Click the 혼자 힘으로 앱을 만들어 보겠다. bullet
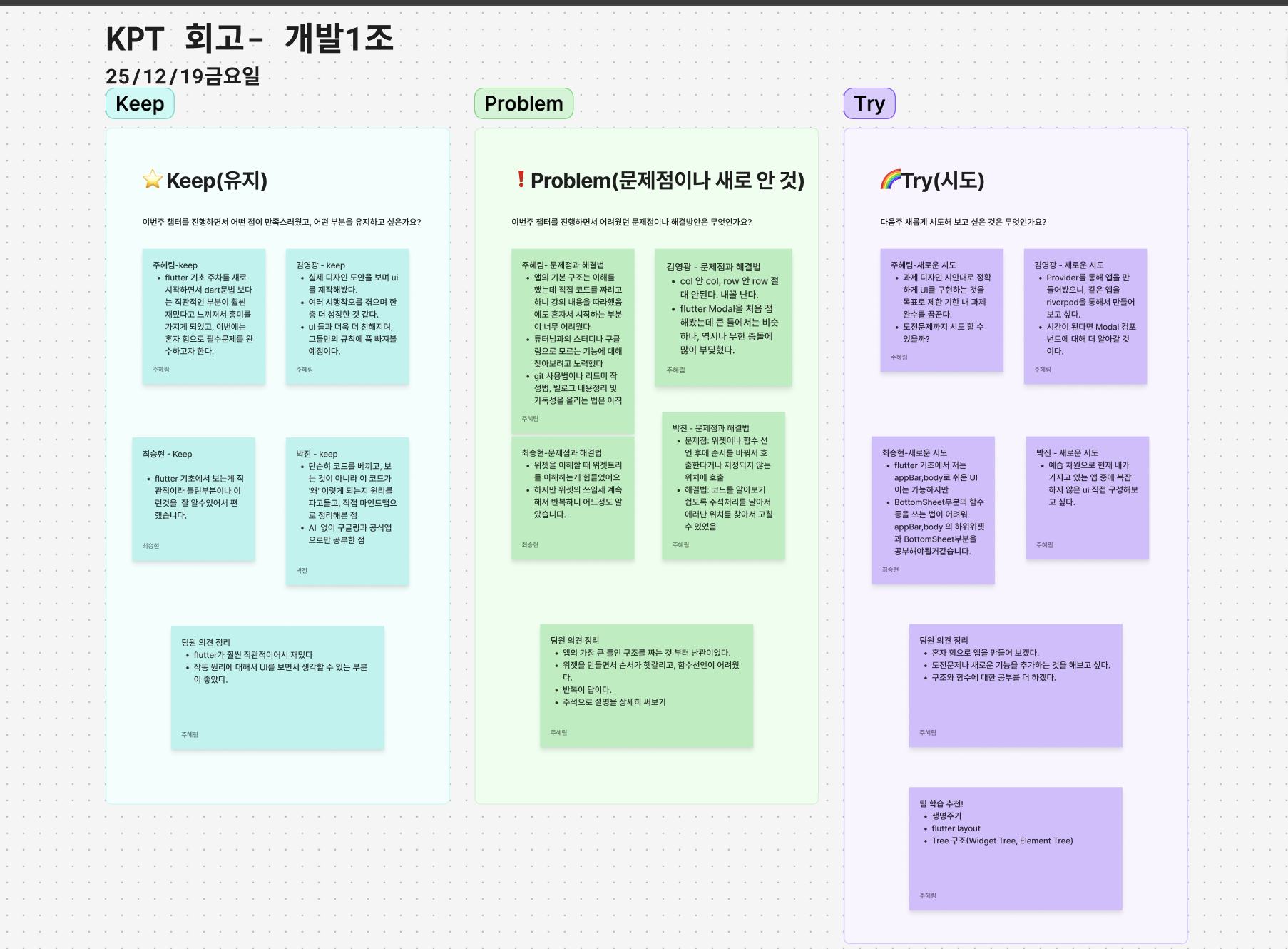This screenshot has height=949, width=1288. (x=985, y=653)
